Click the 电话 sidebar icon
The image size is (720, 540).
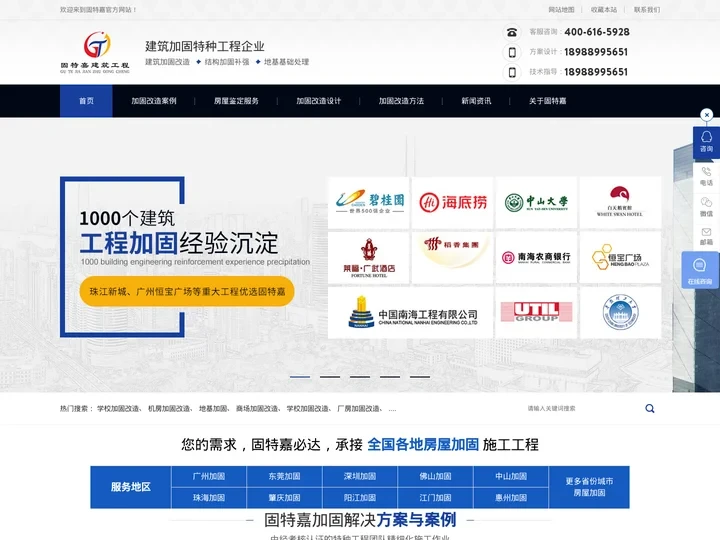coord(706,176)
